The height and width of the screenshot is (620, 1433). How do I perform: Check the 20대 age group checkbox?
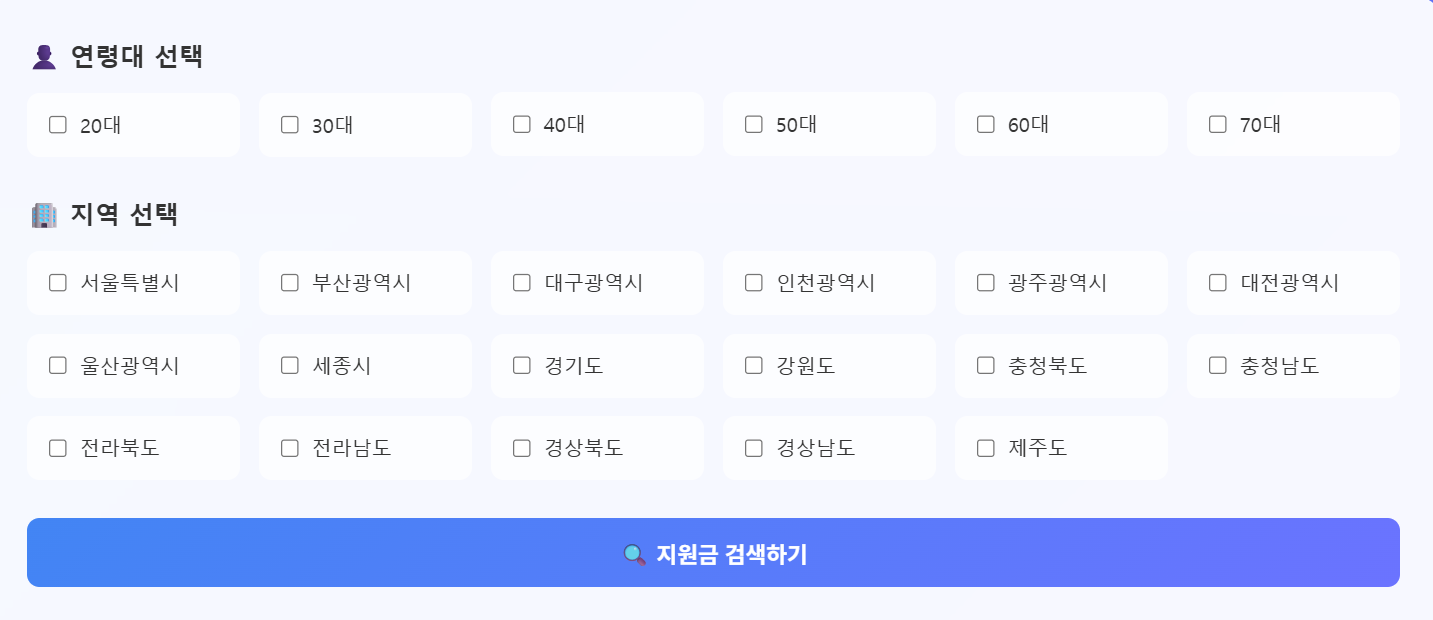[58, 125]
